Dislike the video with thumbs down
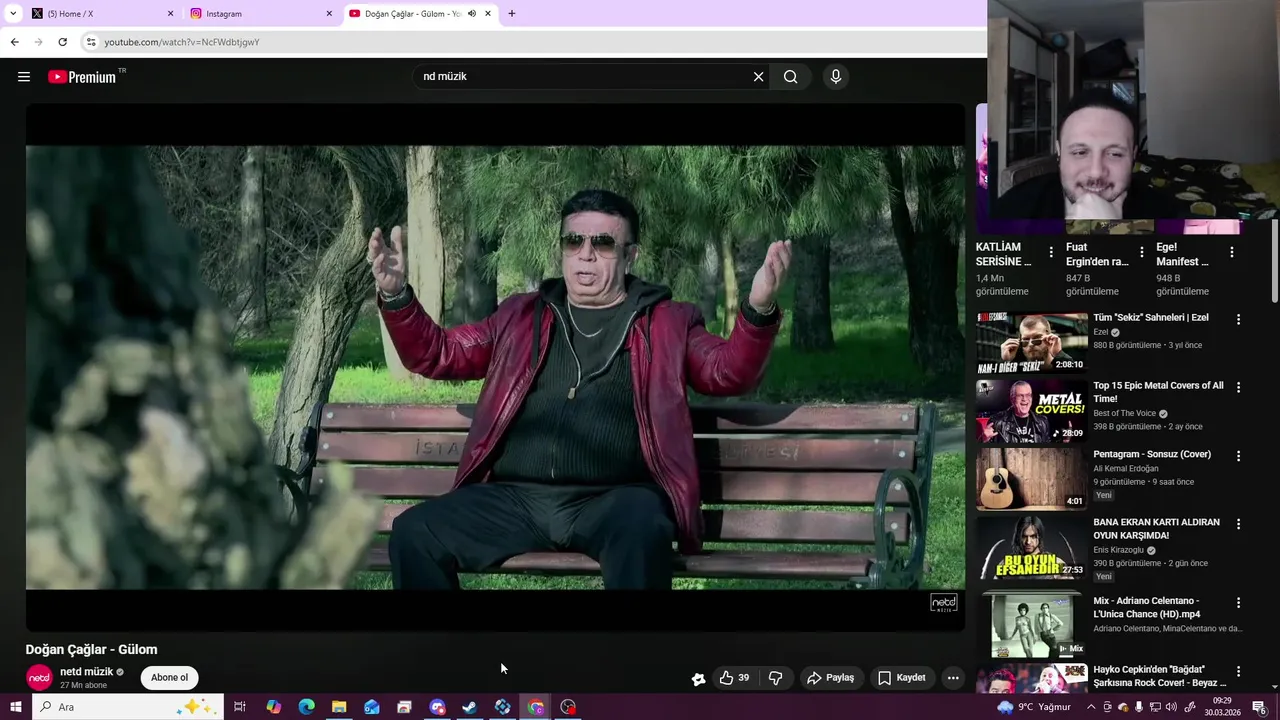Screen dimensions: 1280x720 click(775, 678)
